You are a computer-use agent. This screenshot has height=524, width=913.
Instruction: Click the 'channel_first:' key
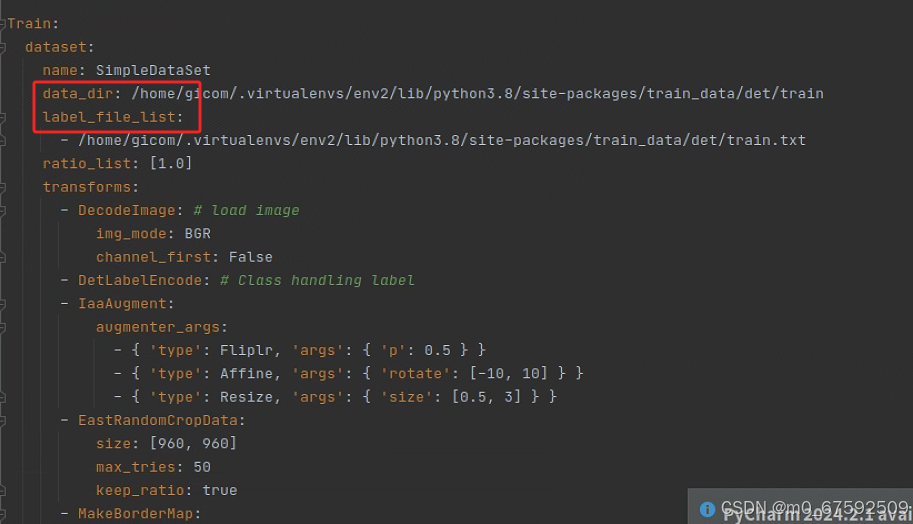click(x=157, y=257)
